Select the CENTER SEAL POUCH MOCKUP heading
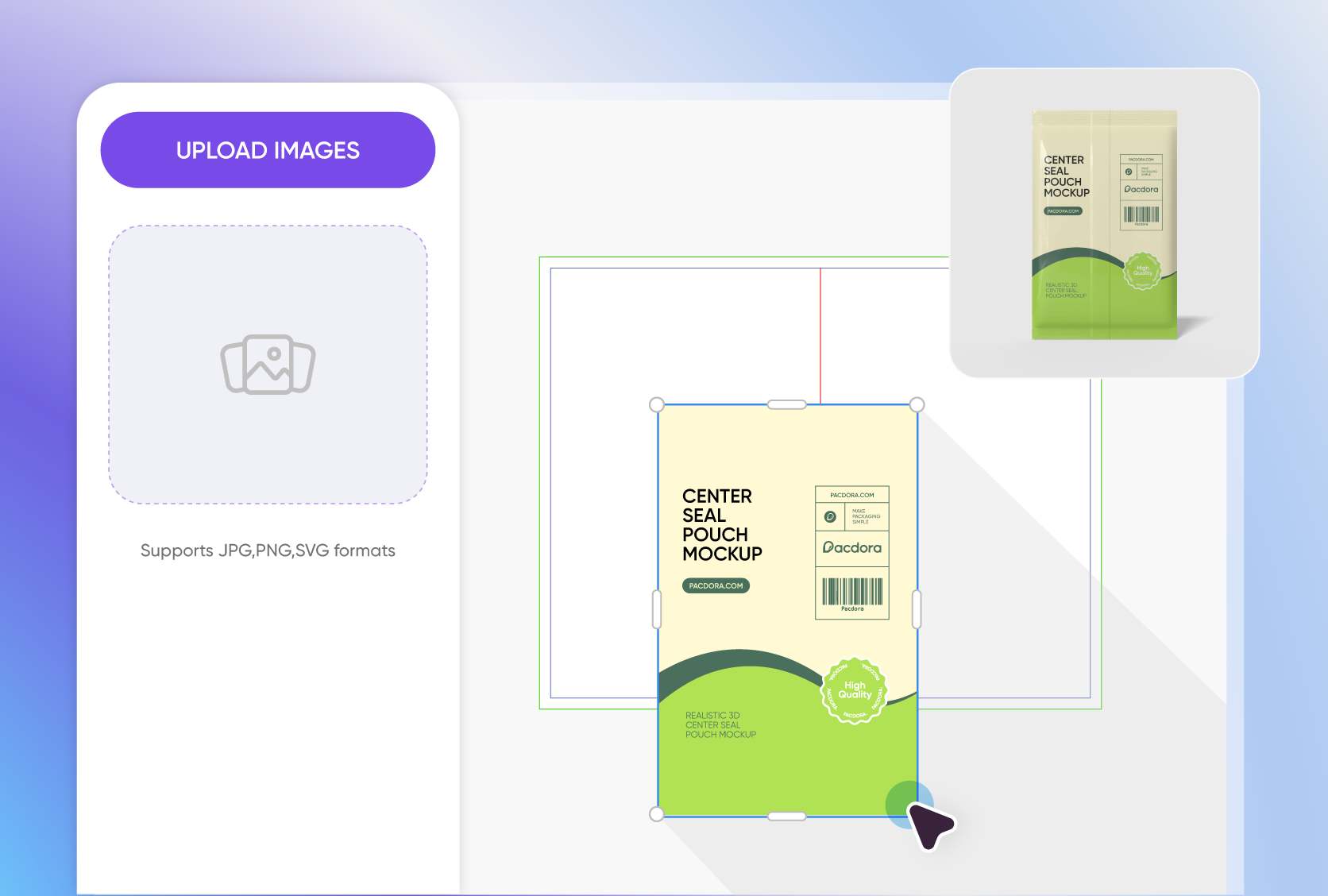Viewport: 1328px width, 896px height. [x=721, y=524]
